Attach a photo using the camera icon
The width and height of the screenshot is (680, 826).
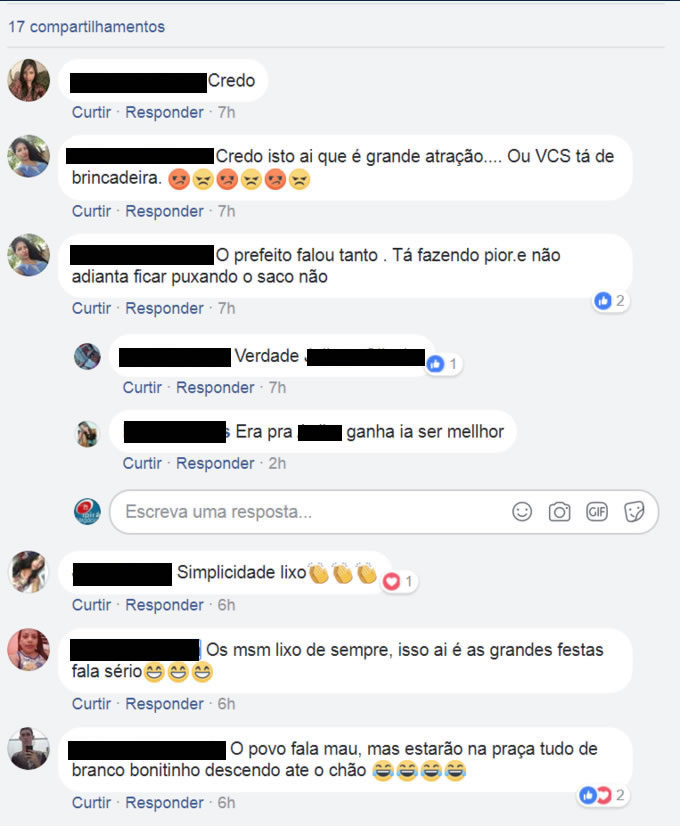point(559,512)
